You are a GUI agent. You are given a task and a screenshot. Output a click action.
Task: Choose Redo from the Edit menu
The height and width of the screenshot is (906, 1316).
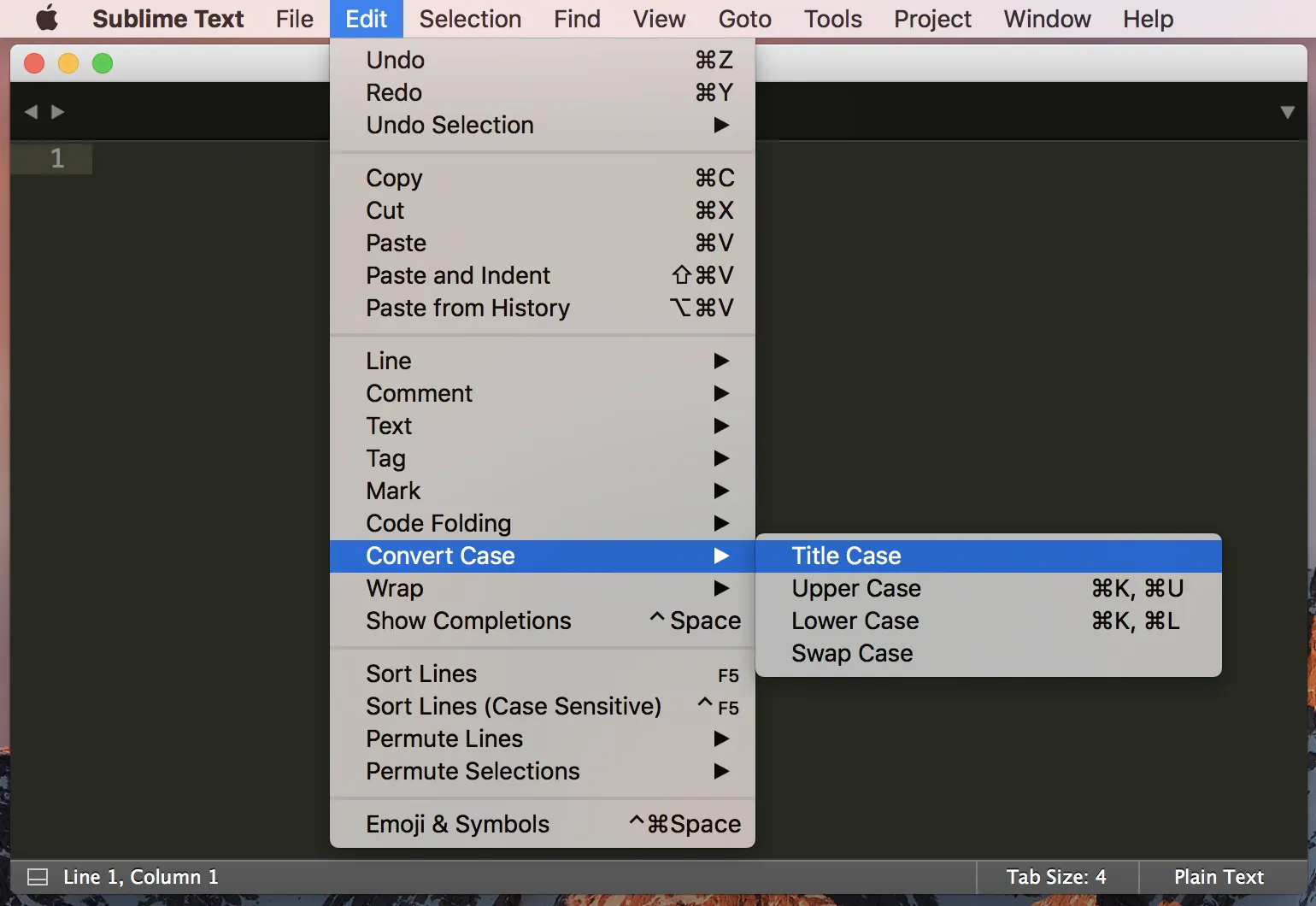(x=543, y=92)
